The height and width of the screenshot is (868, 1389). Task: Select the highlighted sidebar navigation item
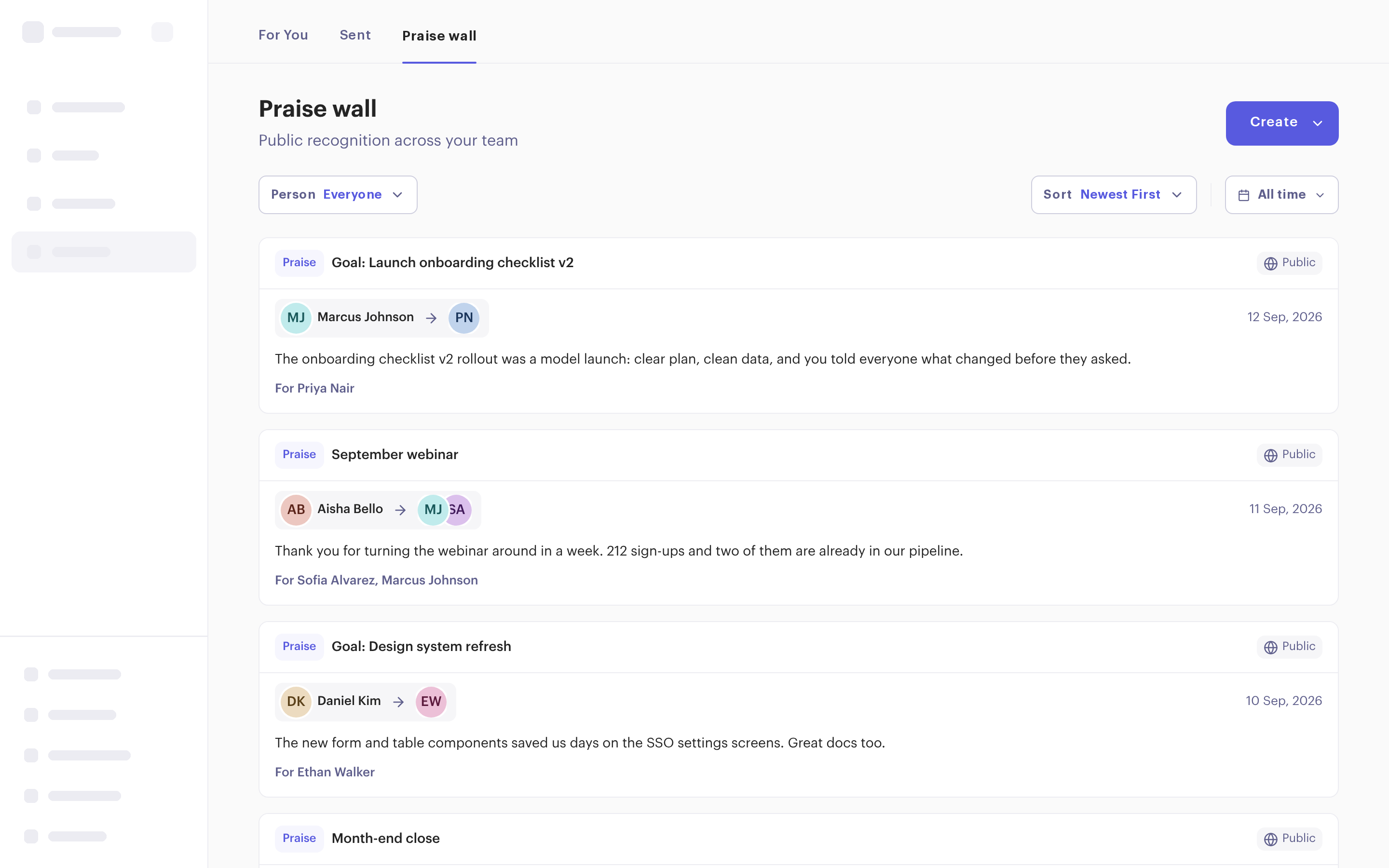click(104, 251)
